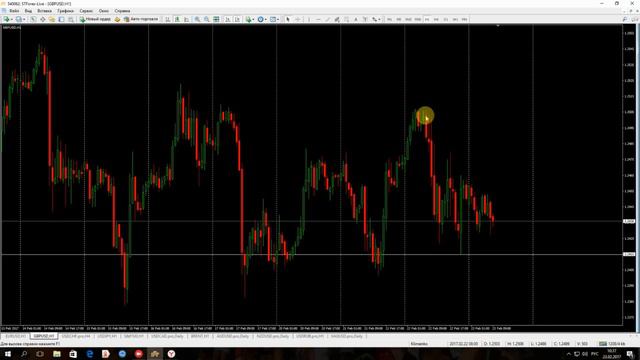Switch chart to bar chart type
The width and height of the screenshot is (640, 360).
[167, 19]
